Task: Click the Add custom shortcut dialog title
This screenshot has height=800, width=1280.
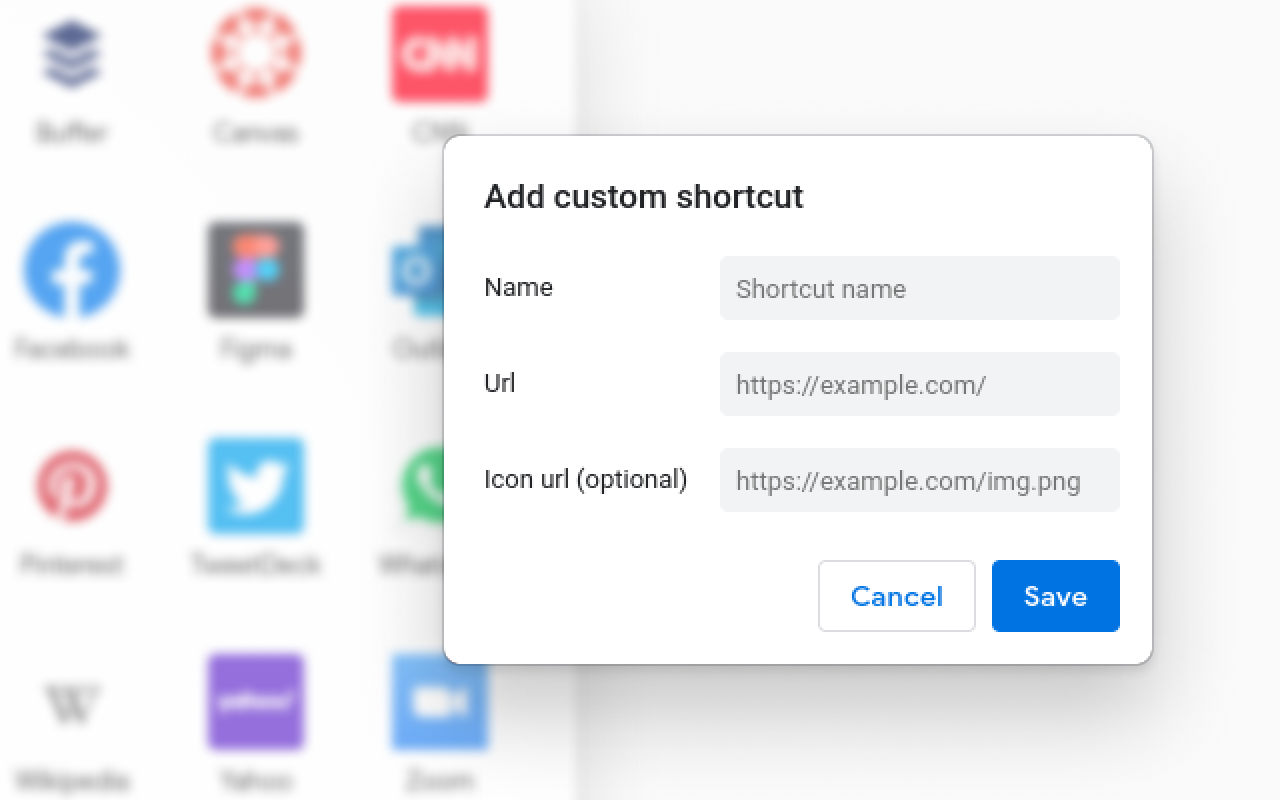Action: (x=643, y=196)
